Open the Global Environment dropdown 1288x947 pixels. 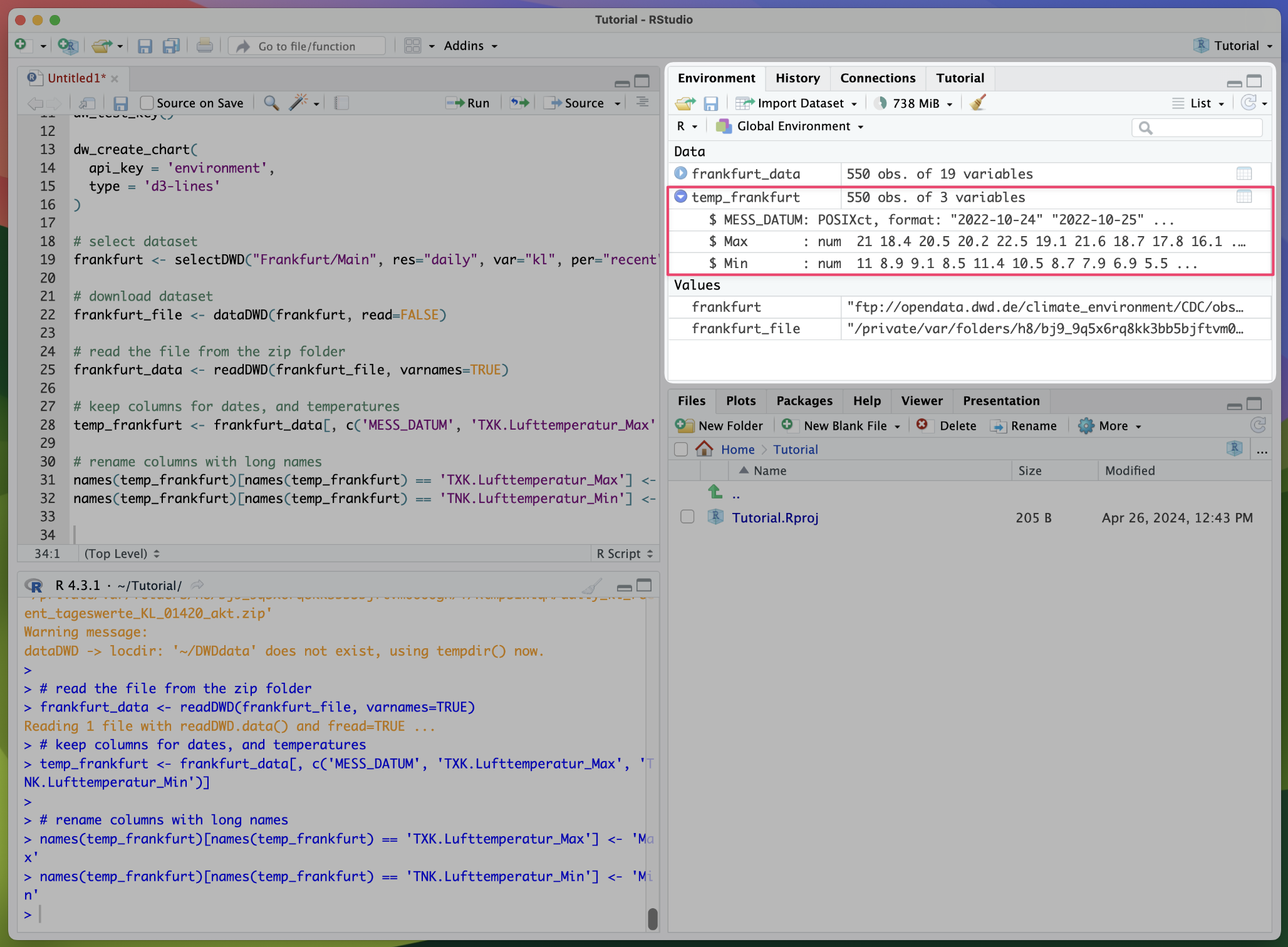tap(790, 127)
